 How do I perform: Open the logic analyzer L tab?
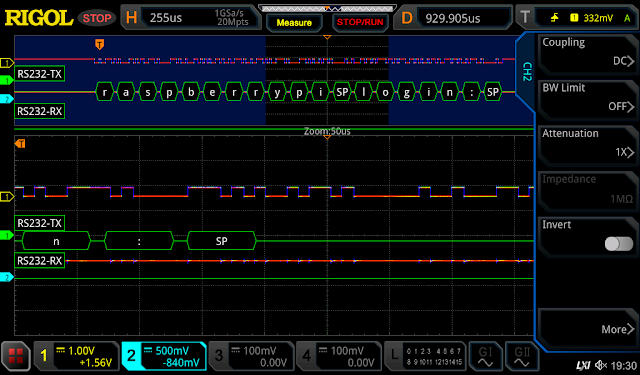tap(425, 356)
